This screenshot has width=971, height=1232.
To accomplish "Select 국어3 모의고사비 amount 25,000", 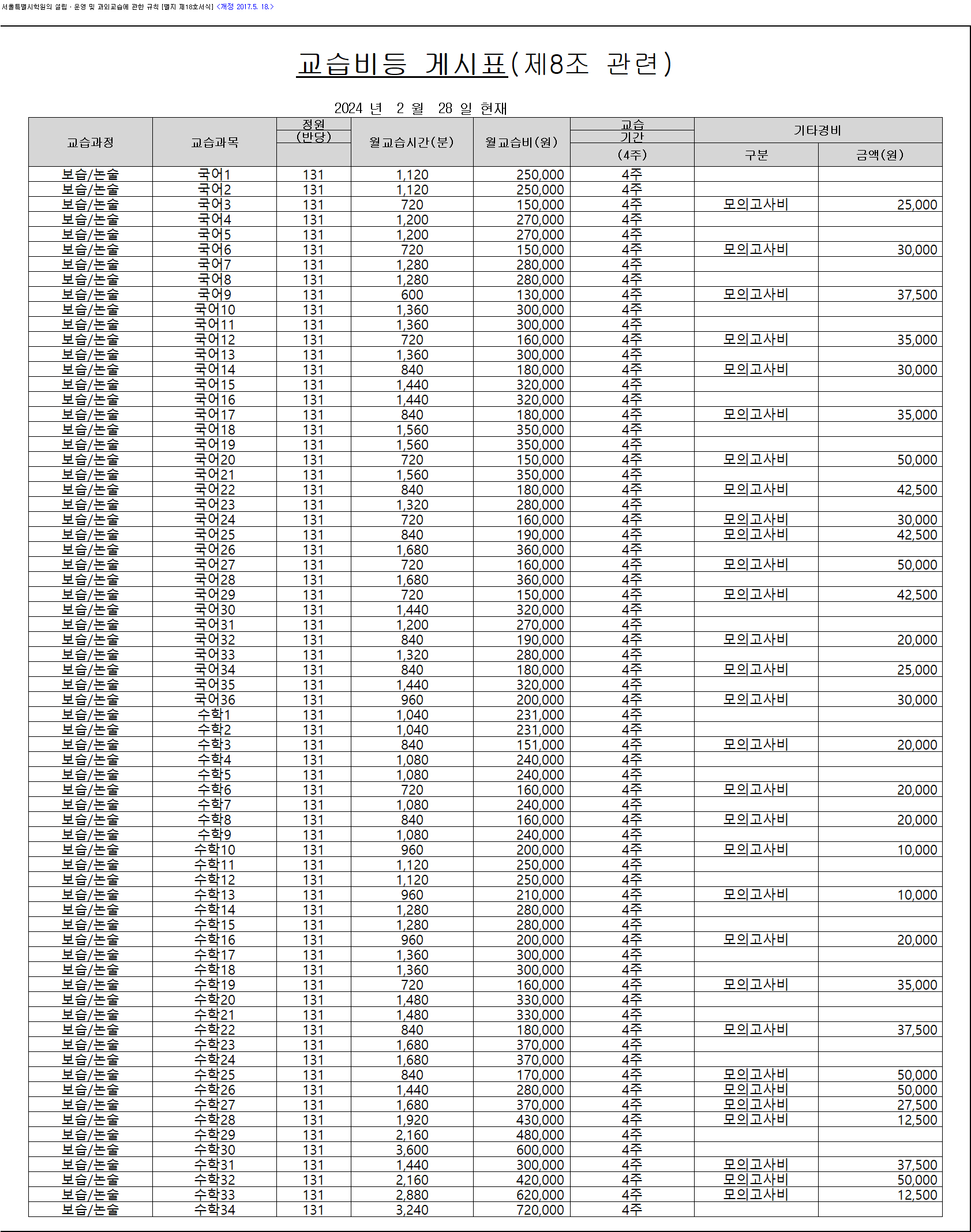I will click(x=917, y=204).
